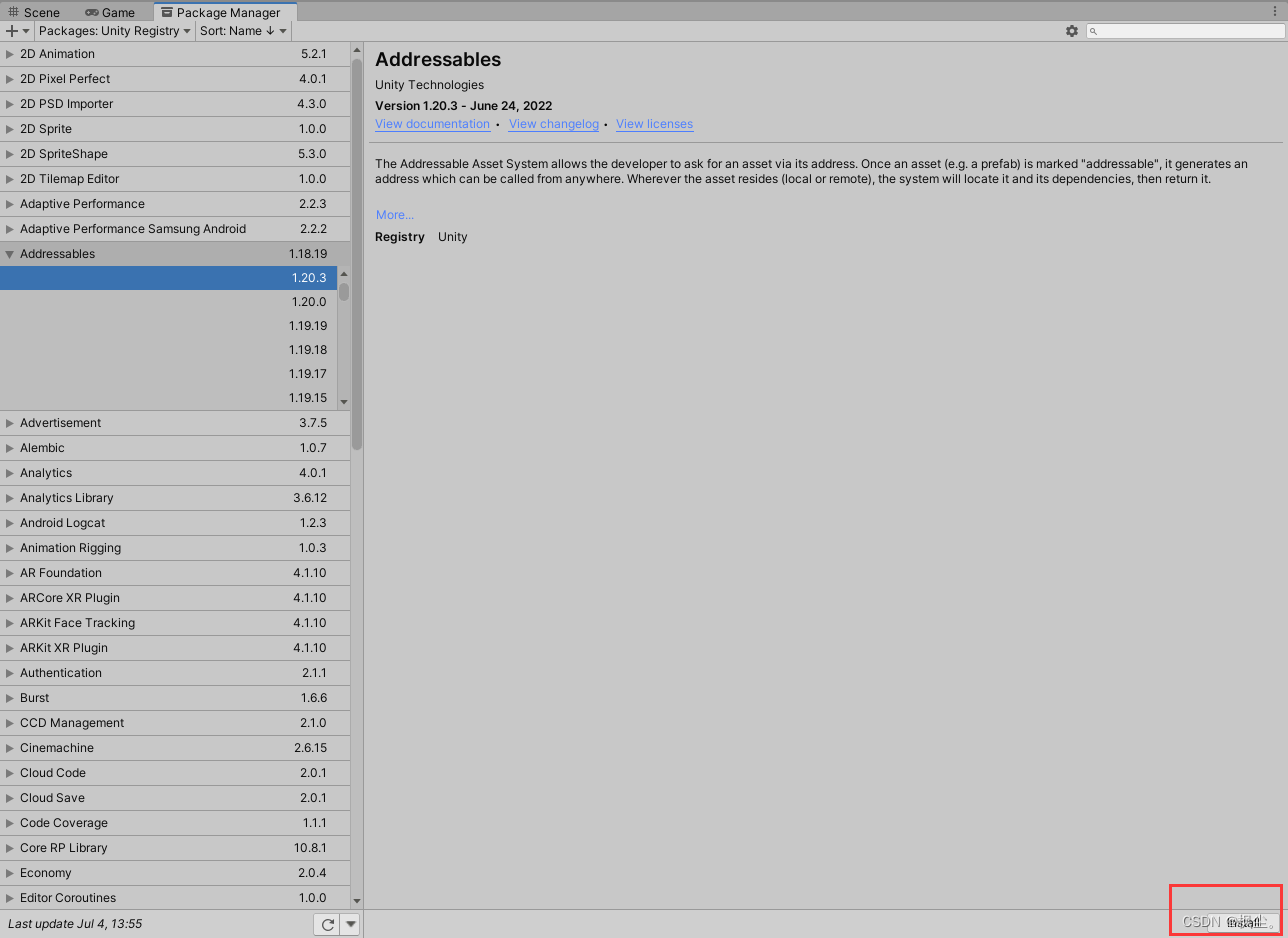The width and height of the screenshot is (1288, 938).
Task: Click the refresh package list icon
Action: coord(327,924)
